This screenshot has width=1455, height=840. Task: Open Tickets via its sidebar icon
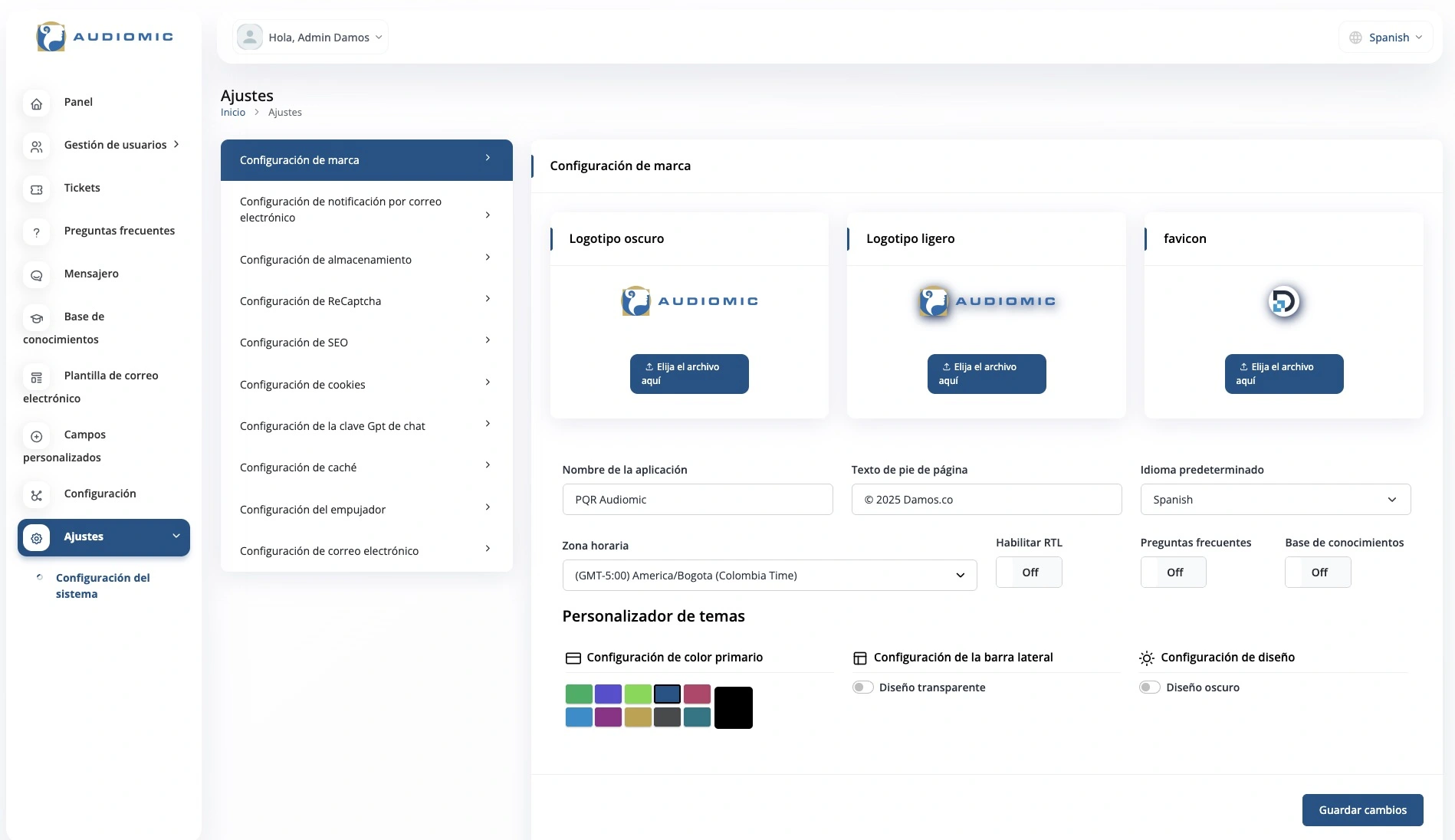[36, 189]
